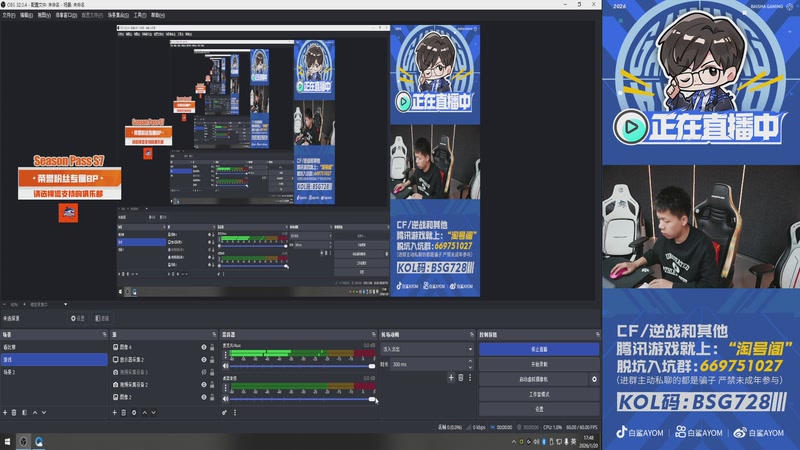Pop out the Audio Mixer dock panel
800x450 pixels.
pyautogui.click(x=374, y=335)
